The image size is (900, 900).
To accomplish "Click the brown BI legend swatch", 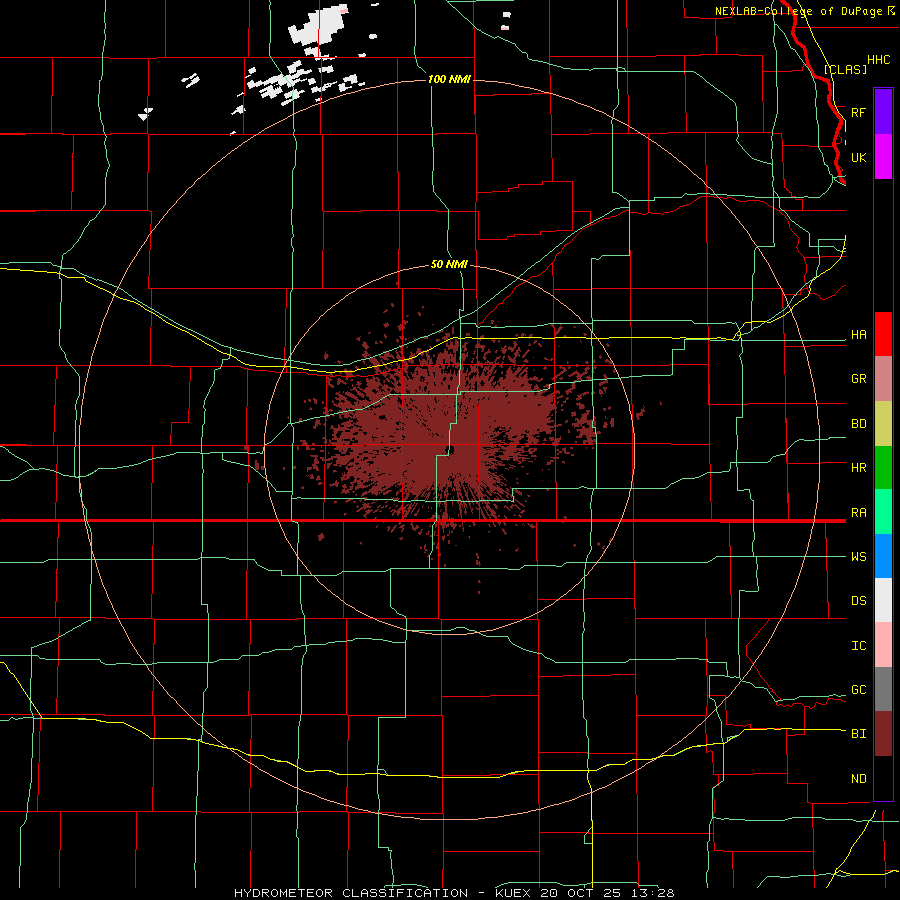I will pos(883,734).
